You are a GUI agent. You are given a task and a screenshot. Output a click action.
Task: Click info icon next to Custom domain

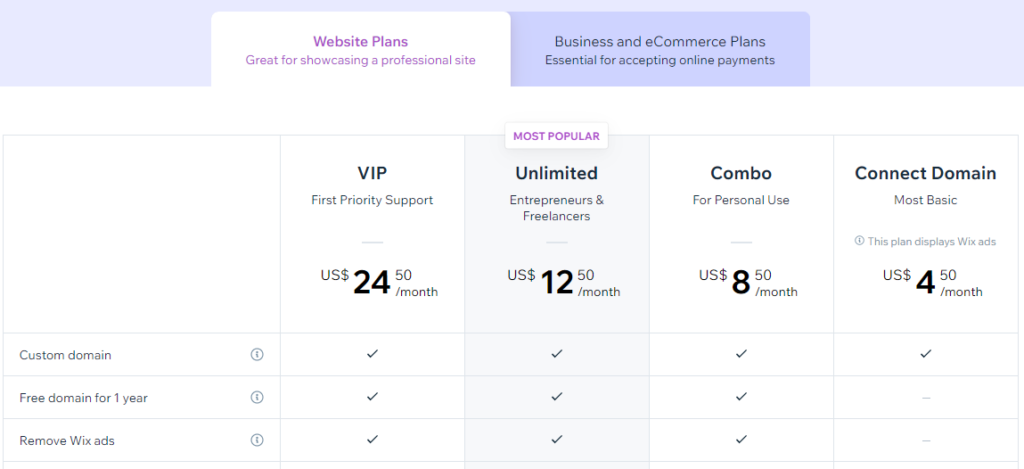[257, 355]
